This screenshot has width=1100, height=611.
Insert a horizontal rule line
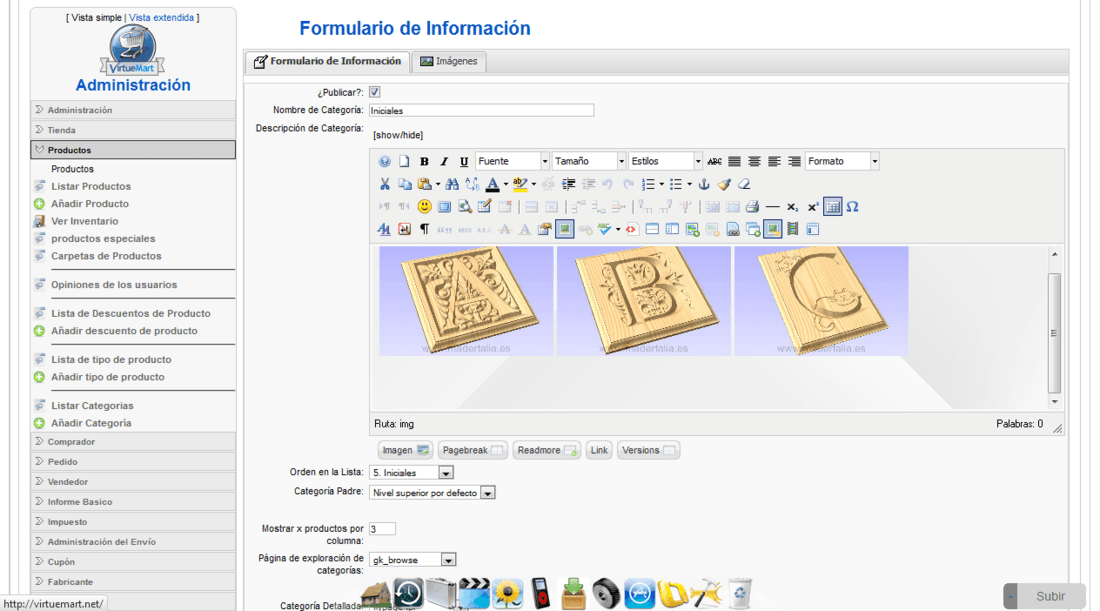pyautogui.click(x=772, y=206)
